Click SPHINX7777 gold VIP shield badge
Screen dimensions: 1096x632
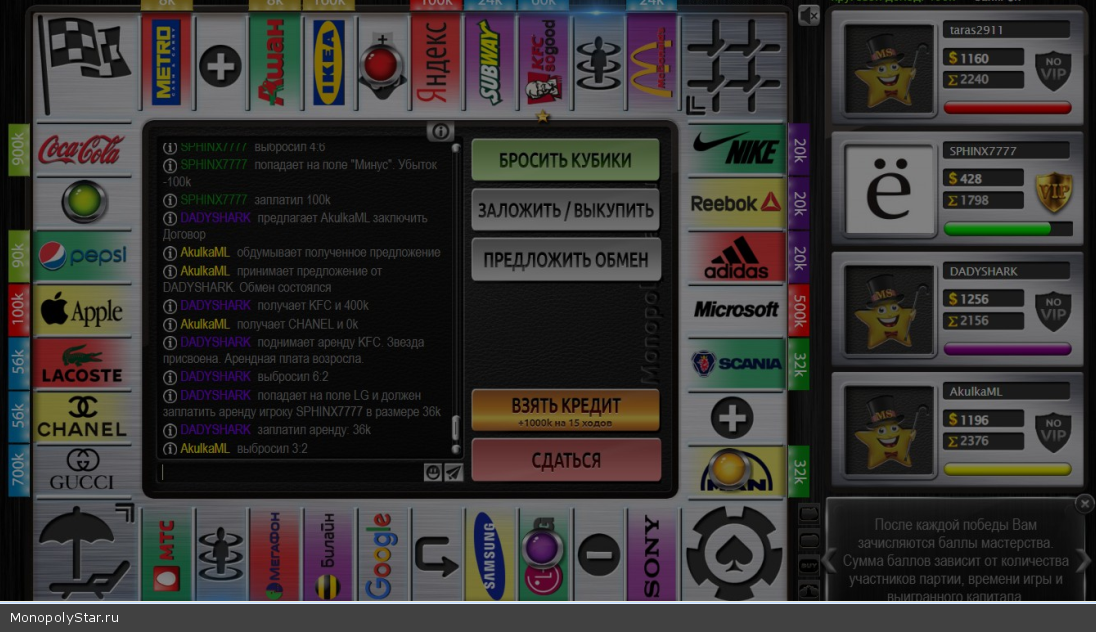(x=1053, y=192)
